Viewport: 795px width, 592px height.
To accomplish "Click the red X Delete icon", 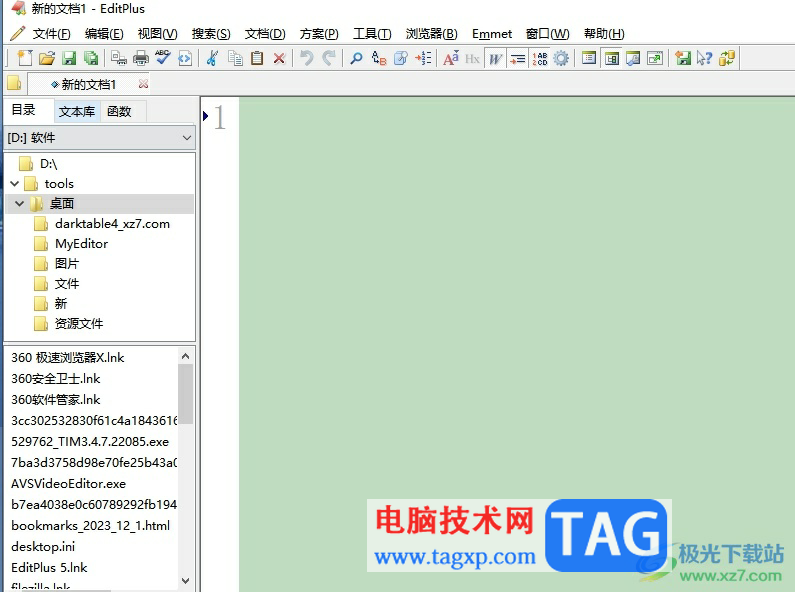I will click(x=279, y=58).
